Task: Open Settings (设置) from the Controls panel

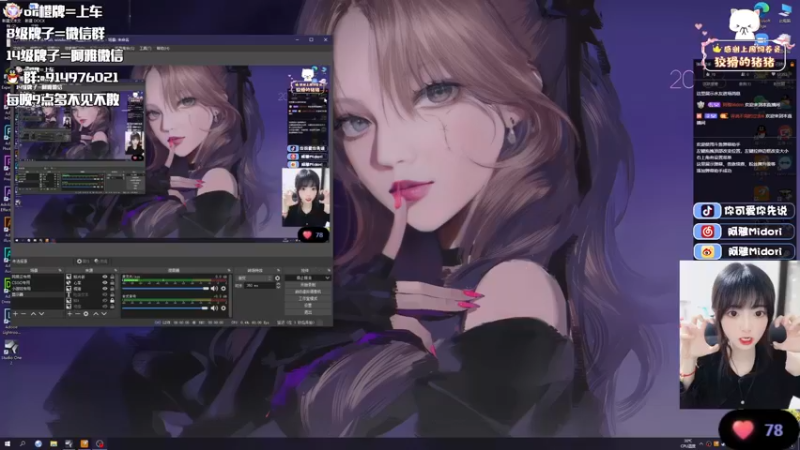Action: tap(308, 305)
